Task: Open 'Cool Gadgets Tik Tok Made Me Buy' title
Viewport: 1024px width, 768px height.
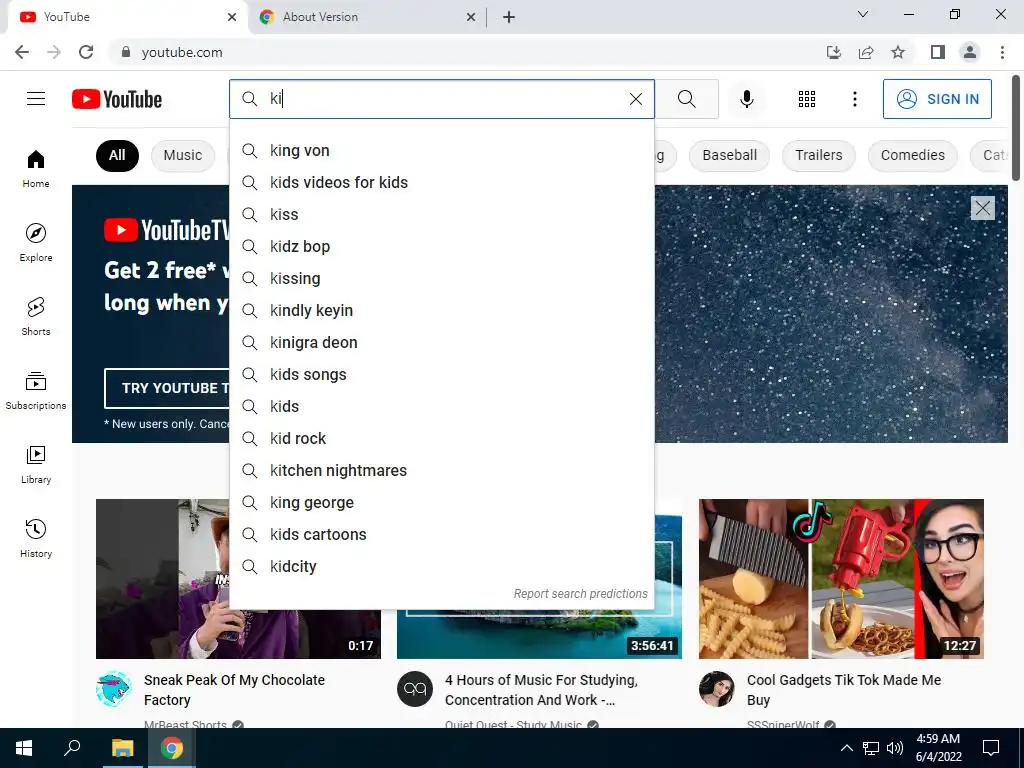Action: [x=844, y=690]
